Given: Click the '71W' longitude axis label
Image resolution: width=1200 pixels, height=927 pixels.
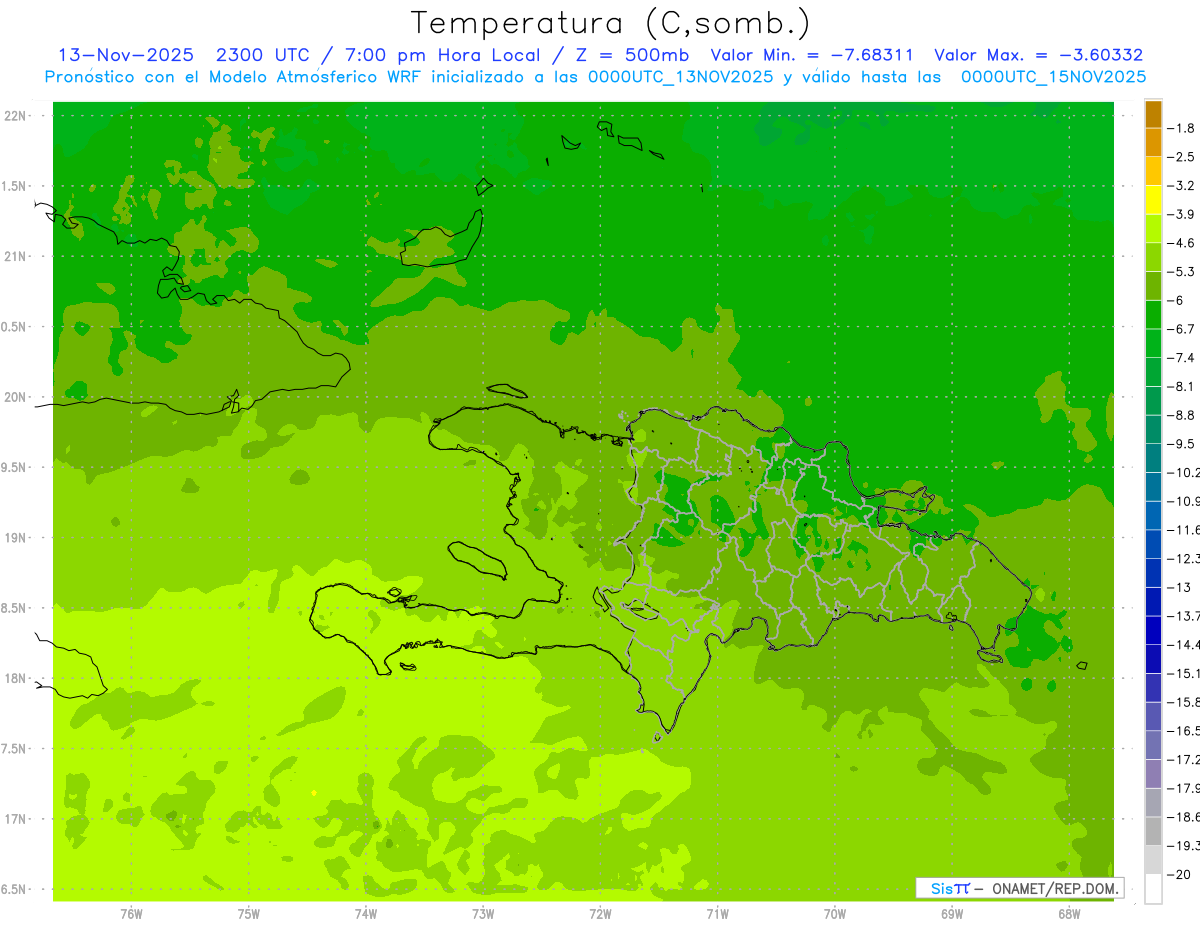Looking at the screenshot, I should [x=717, y=914].
